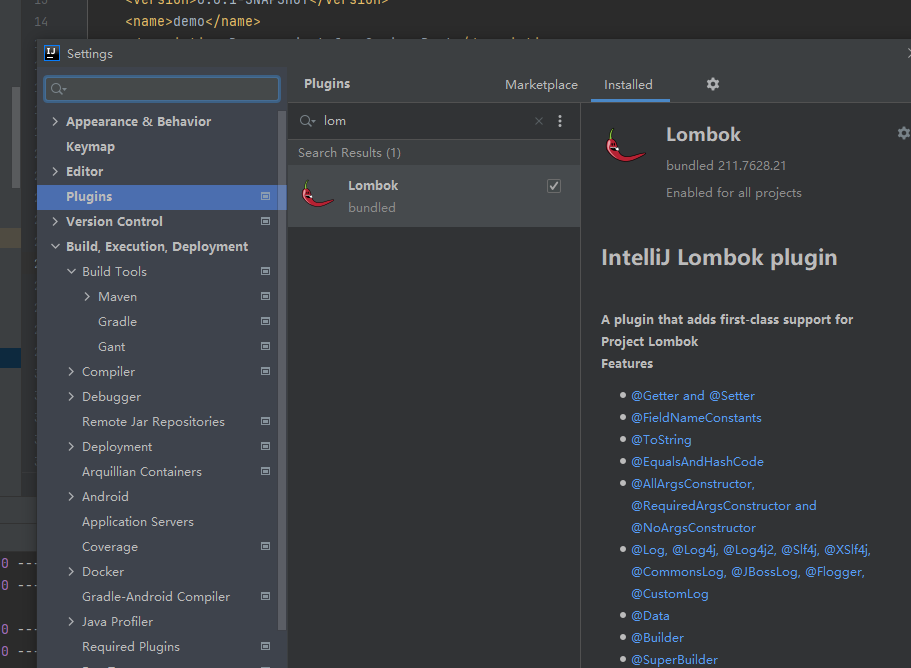This screenshot has width=911, height=668.
Task: Click project-level icon beside Gant
Action: tap(266, 346)
